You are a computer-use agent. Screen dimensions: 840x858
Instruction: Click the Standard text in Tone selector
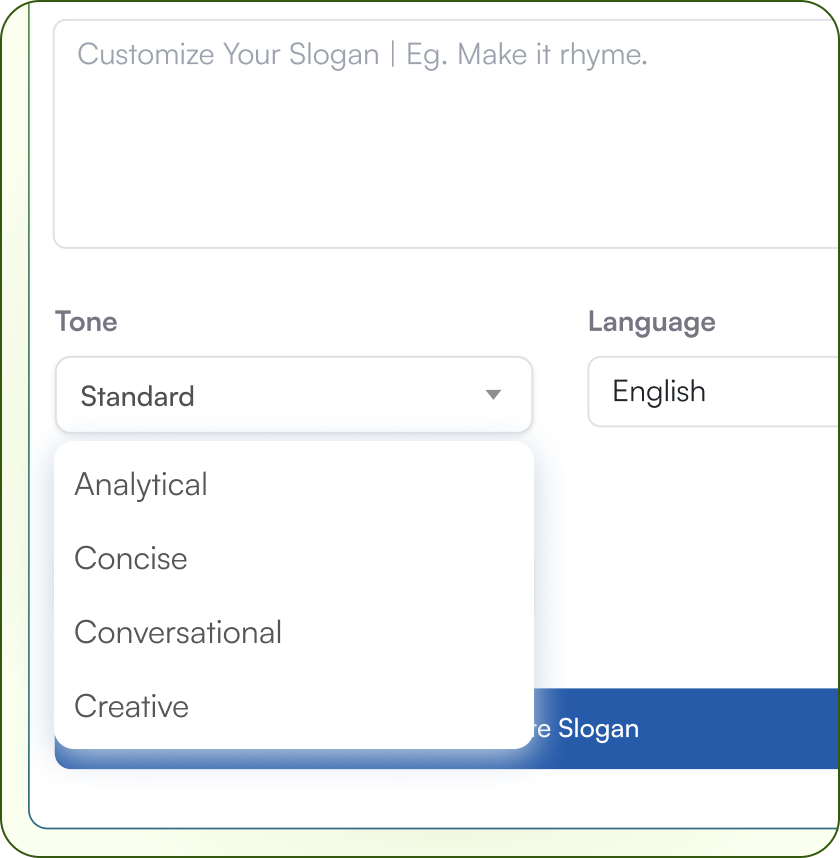coord(137,396)
